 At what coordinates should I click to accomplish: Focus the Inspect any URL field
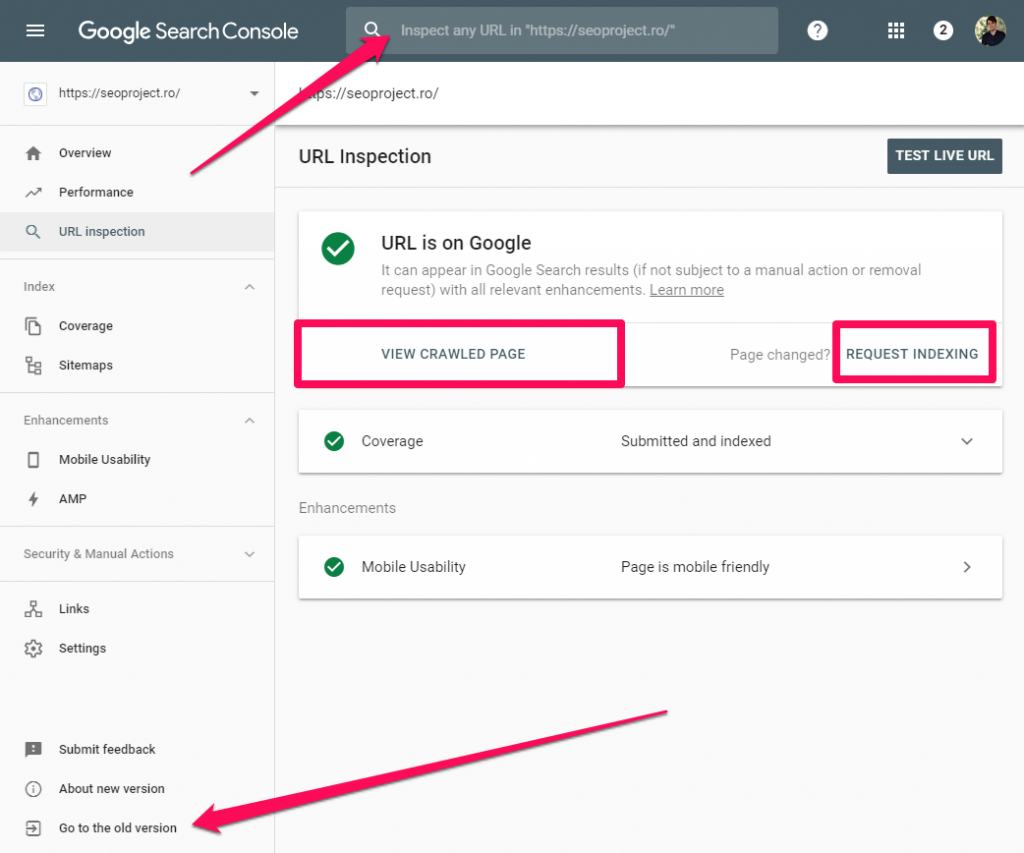[x=562, y=30]
